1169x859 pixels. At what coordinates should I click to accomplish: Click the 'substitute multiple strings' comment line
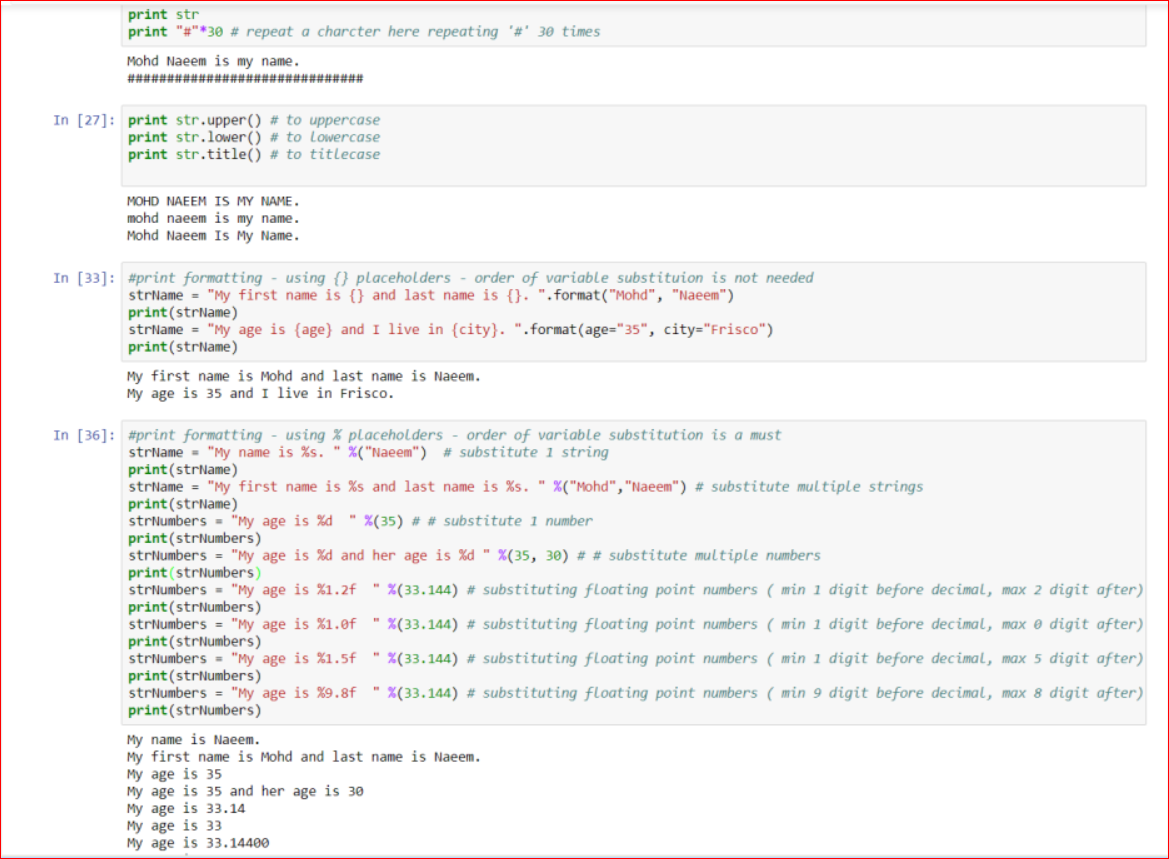coord(526,487)
